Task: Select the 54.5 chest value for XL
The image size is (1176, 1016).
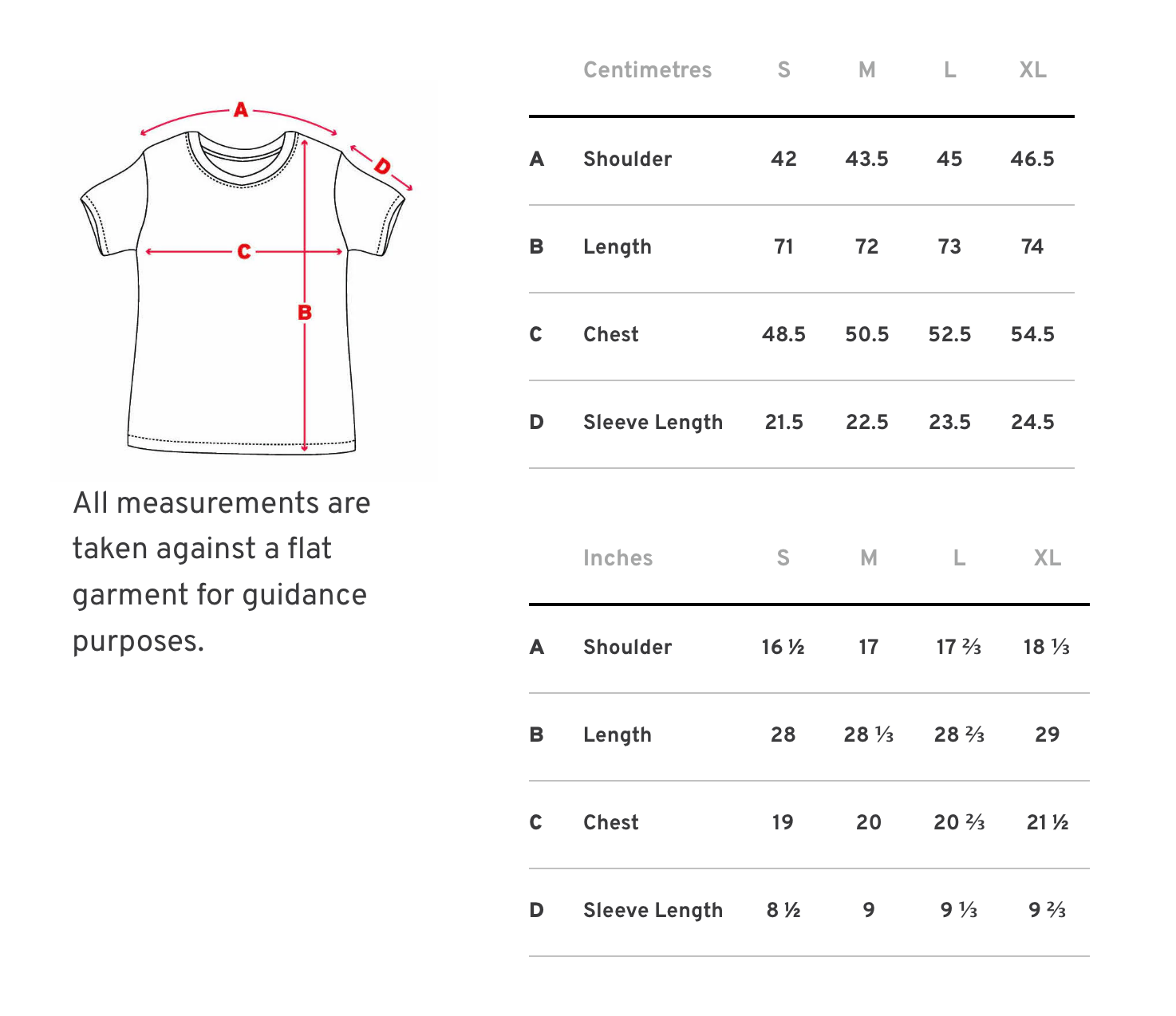Action: coord(1032,335)
